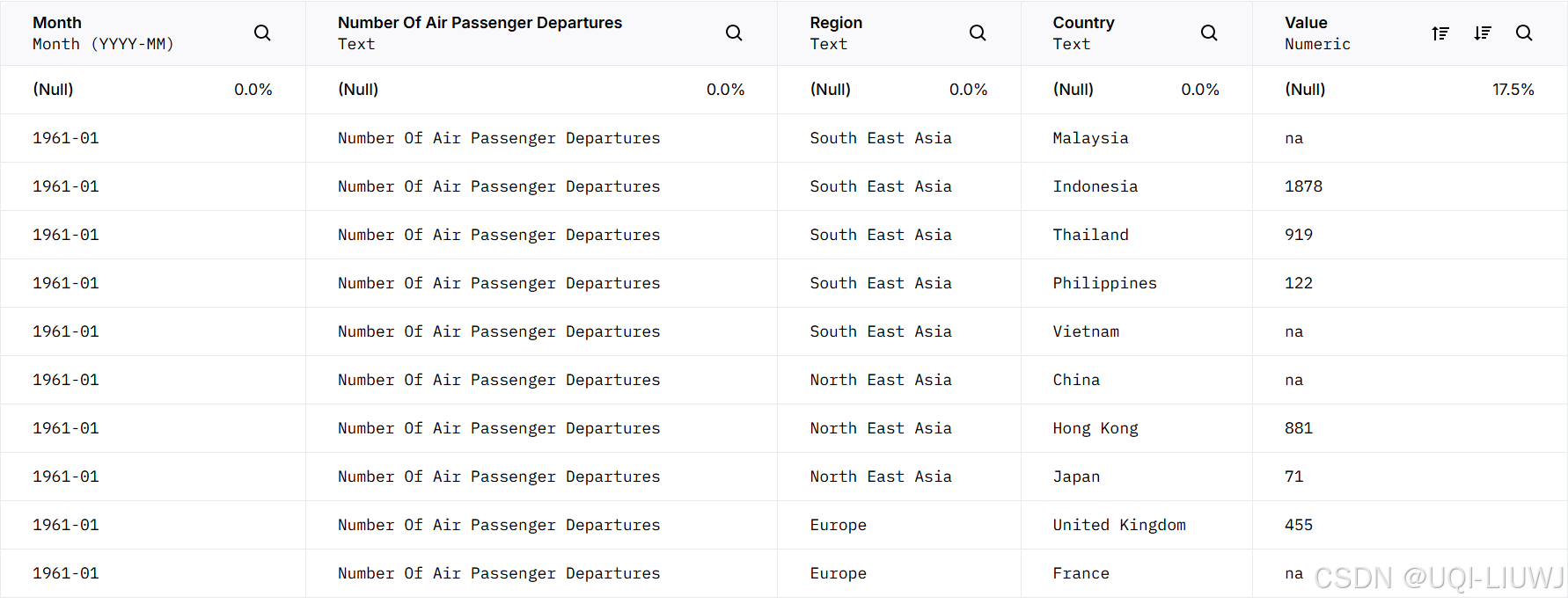Click the Region column search icon
This screenshot has width=1568, height=604.
point(978,33)
